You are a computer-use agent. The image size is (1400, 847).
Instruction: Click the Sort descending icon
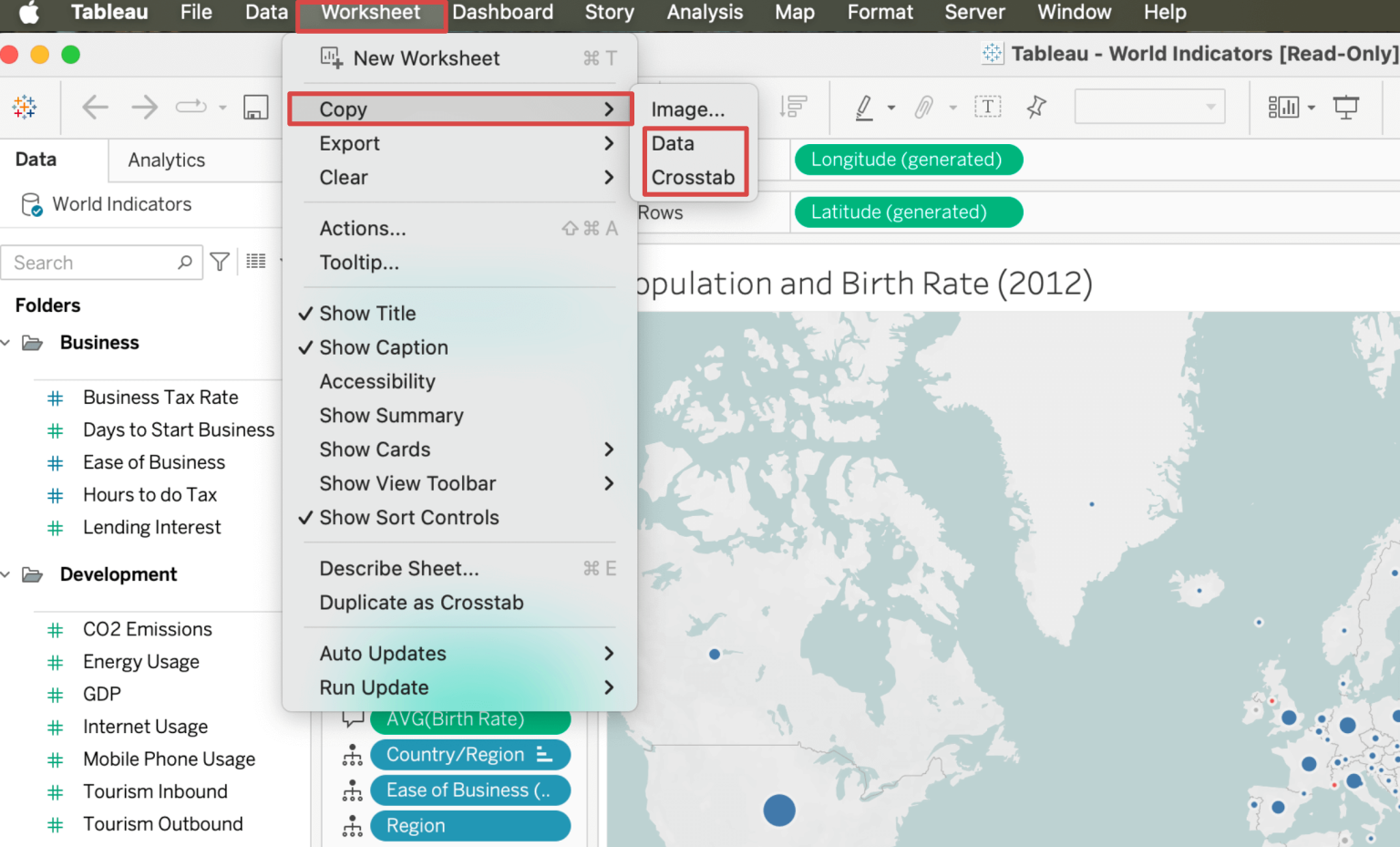tap(793, 107)
